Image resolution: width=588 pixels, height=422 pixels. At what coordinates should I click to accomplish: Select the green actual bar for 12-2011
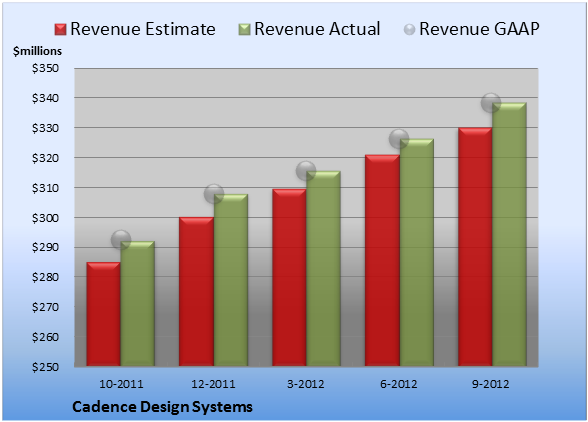point(231,280)
